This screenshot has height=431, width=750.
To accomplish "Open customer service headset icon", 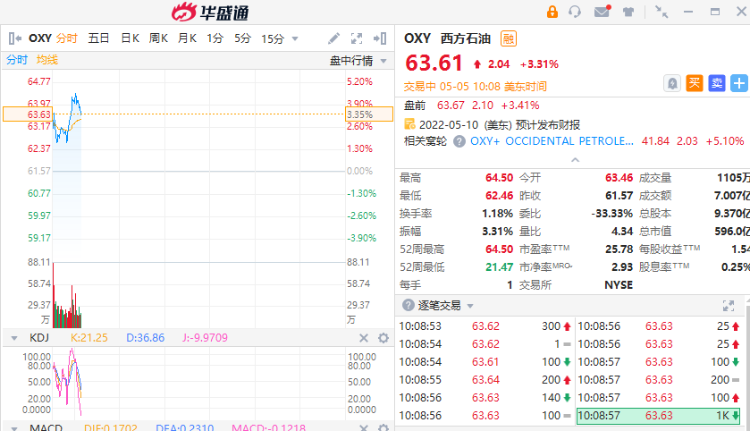I will pyautogui.click(x=575, y=12).
